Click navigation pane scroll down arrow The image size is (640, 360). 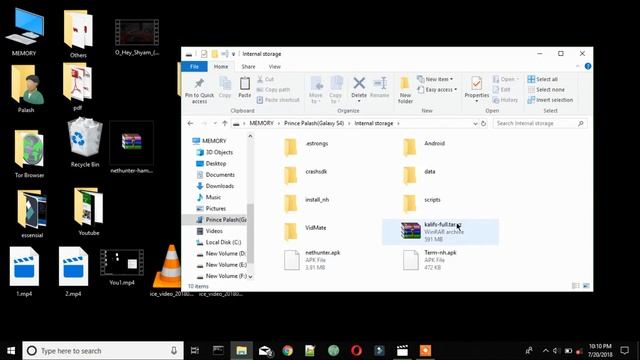point(250,277)
